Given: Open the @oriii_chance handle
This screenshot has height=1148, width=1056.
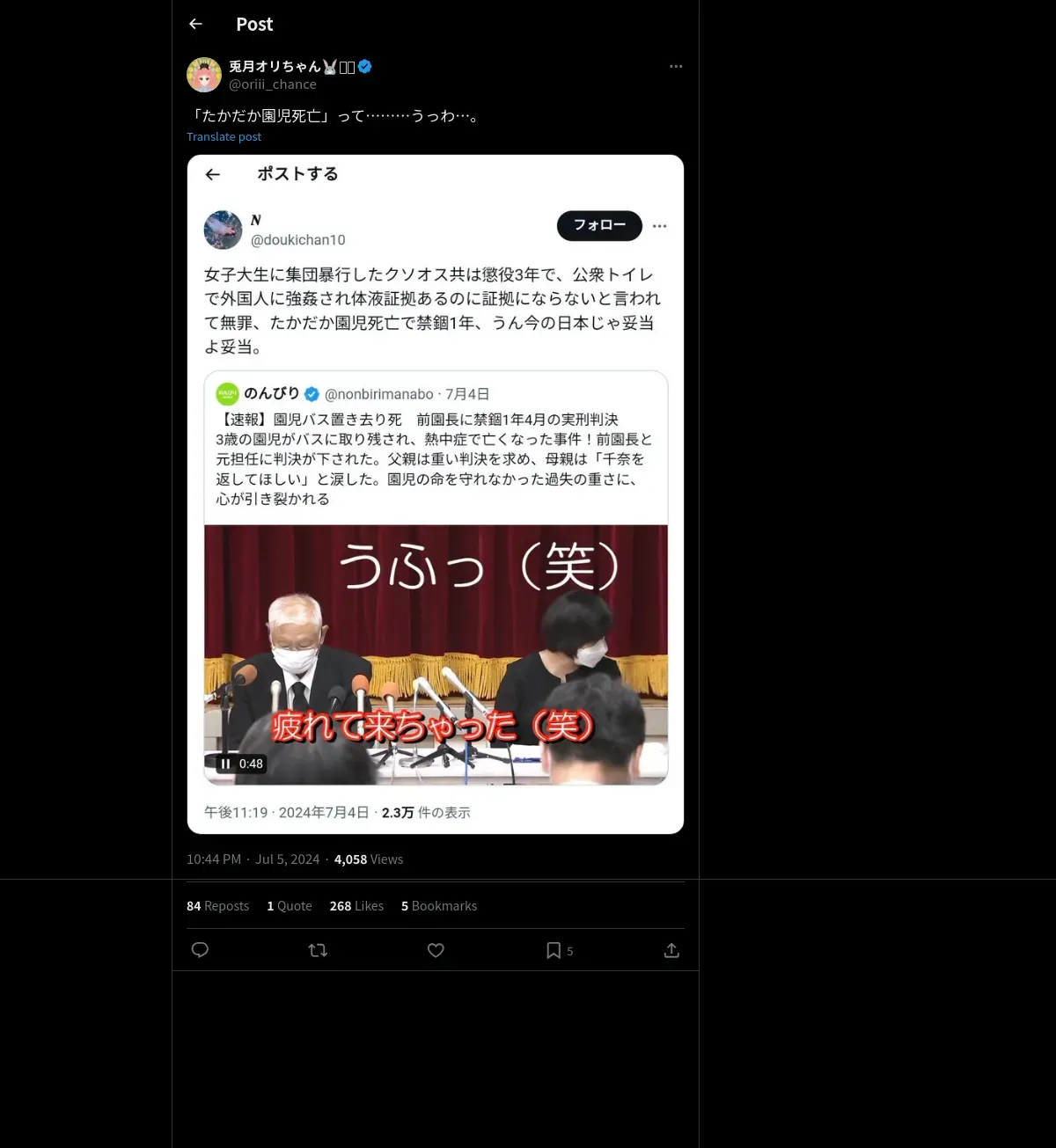Looking at the screenshot, I should 273,84.
